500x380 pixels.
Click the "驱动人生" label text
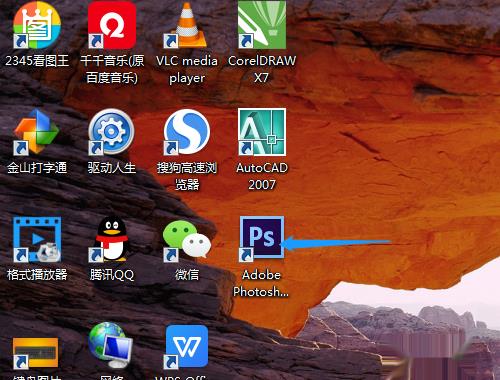pos(112,167)
